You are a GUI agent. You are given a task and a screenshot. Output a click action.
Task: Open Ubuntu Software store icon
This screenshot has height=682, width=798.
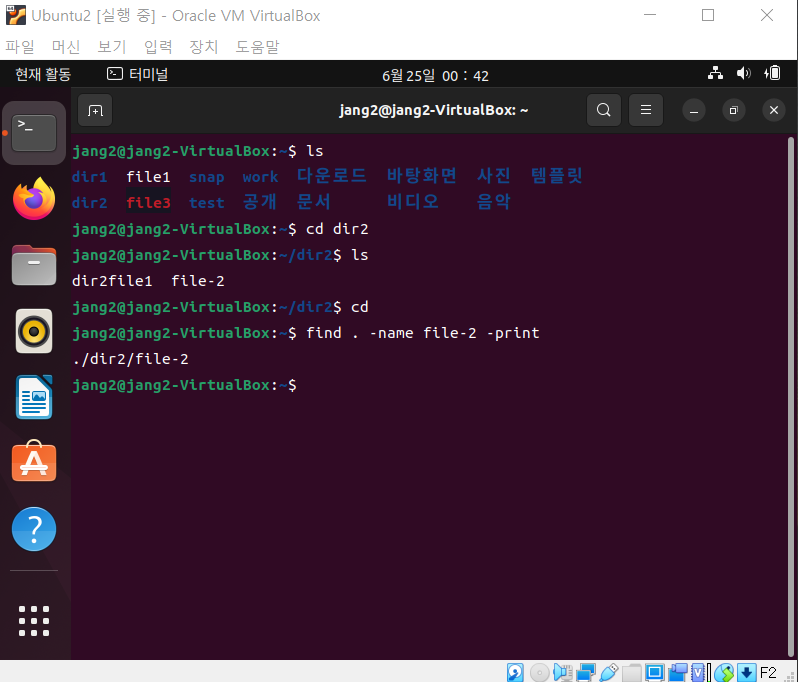(34, 462)
